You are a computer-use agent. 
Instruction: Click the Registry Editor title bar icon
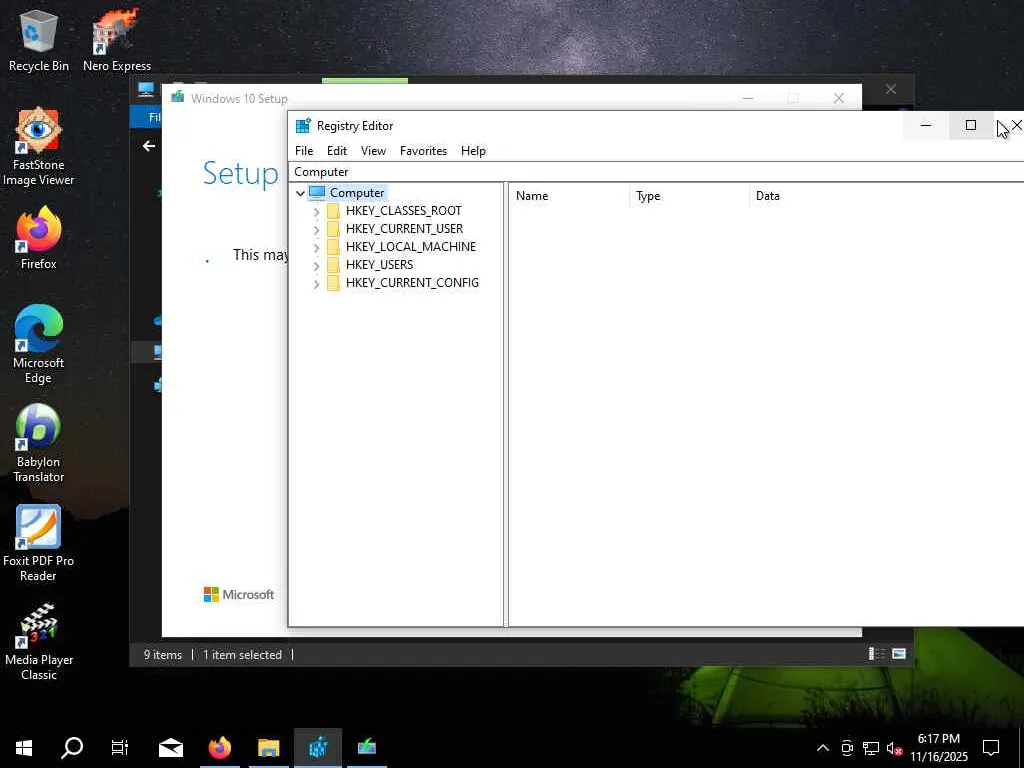pos(303,125)
